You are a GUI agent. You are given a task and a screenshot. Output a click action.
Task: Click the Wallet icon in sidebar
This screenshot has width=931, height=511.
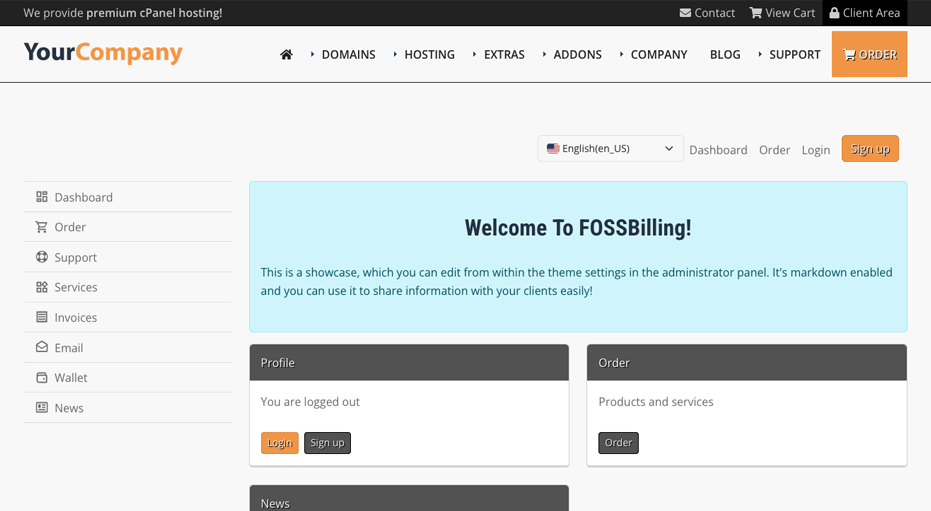(42, 377)
